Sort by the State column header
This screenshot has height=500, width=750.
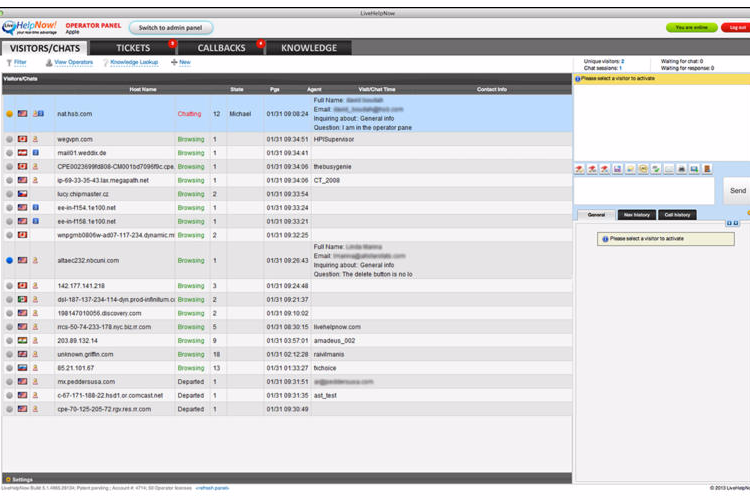point(237,89)
